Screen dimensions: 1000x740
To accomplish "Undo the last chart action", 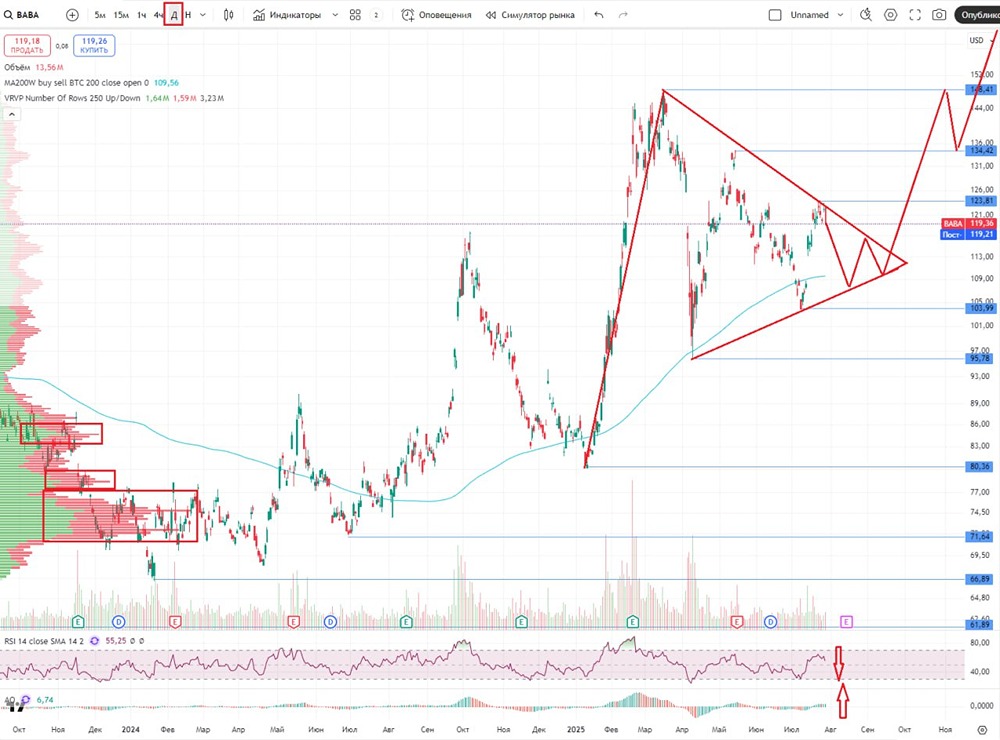I will tap(598, 15).
